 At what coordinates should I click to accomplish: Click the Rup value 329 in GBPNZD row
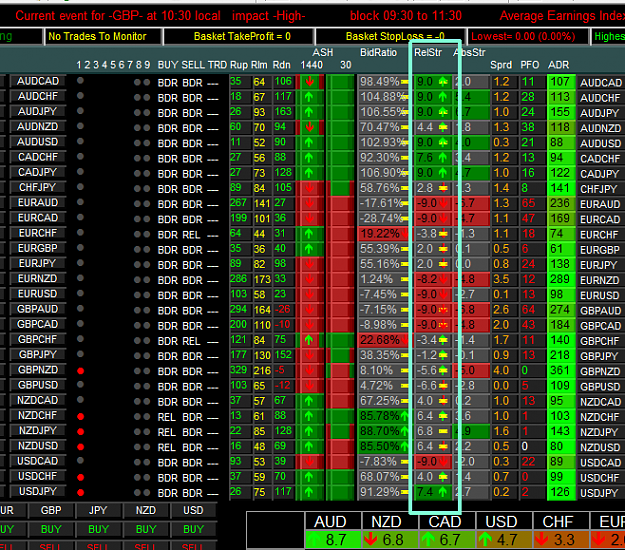[x=238, y=370]
